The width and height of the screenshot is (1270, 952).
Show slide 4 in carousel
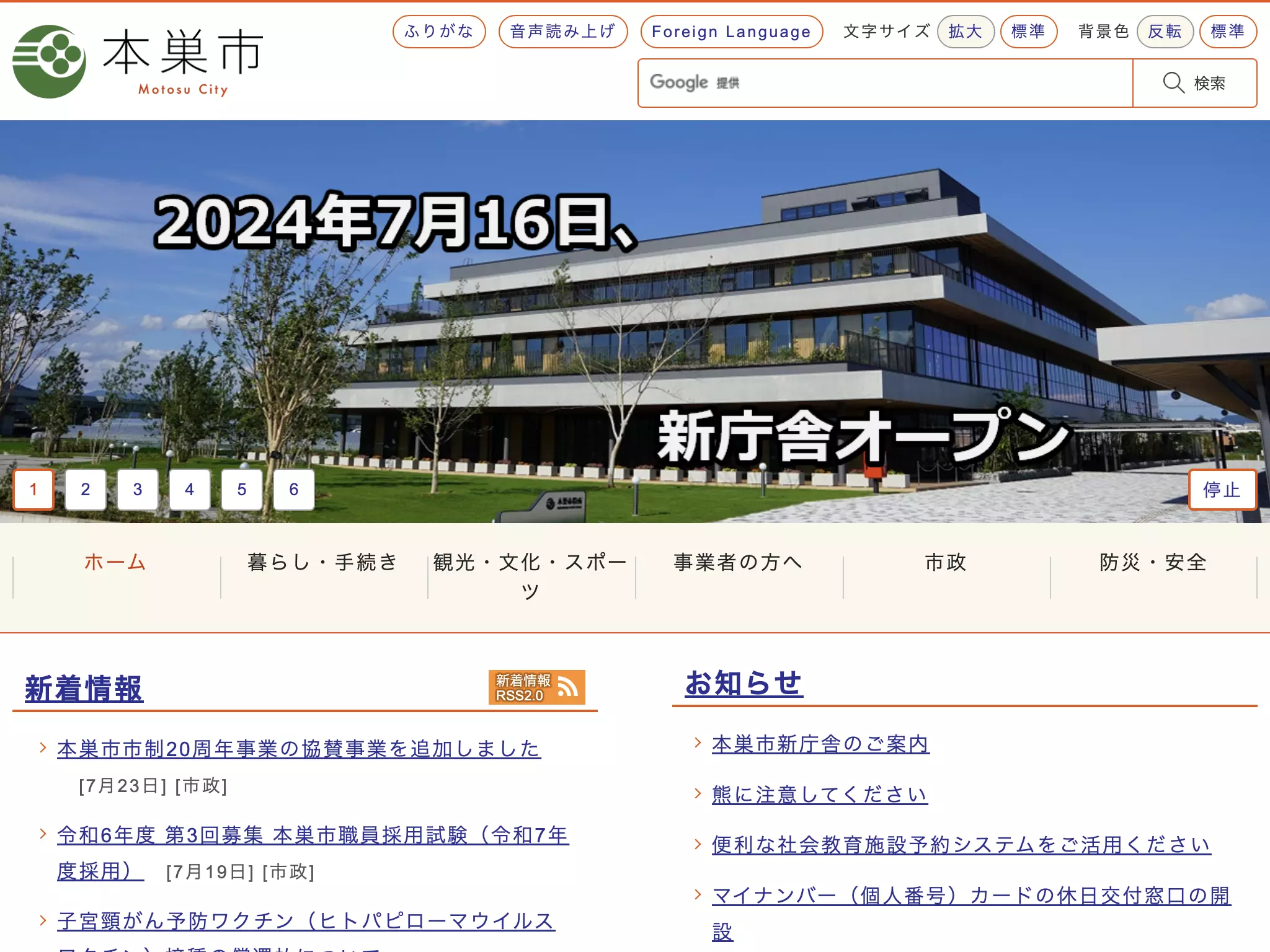click(x=190, y=490)
